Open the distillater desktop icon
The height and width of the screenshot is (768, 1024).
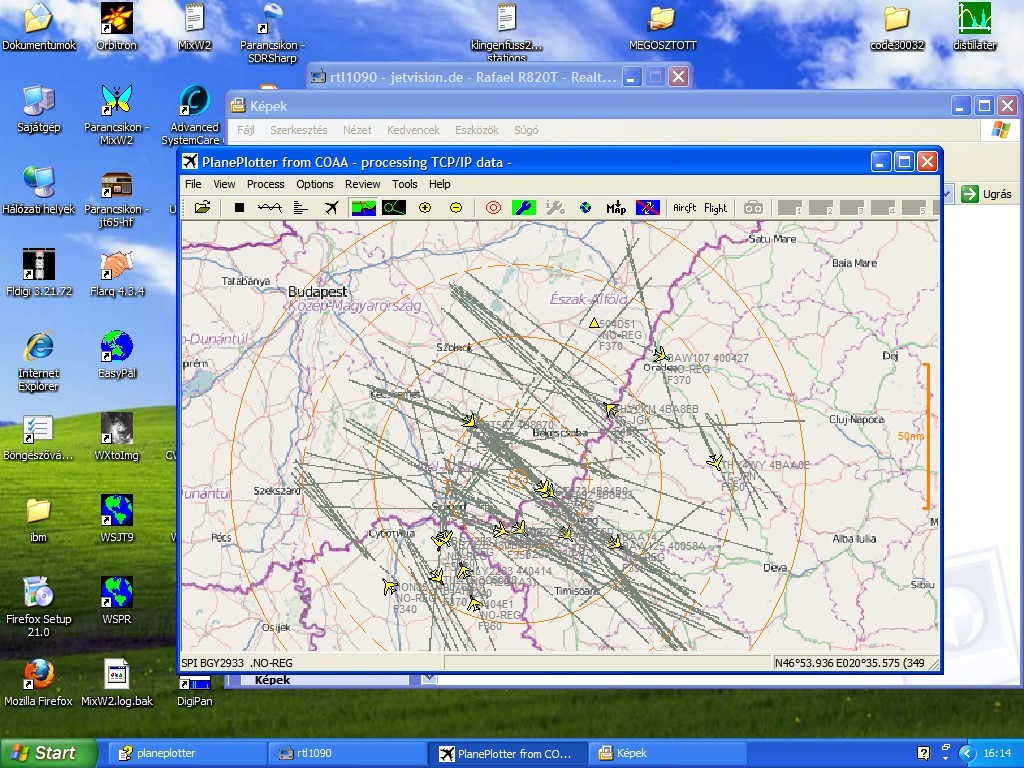click(974, 26)
